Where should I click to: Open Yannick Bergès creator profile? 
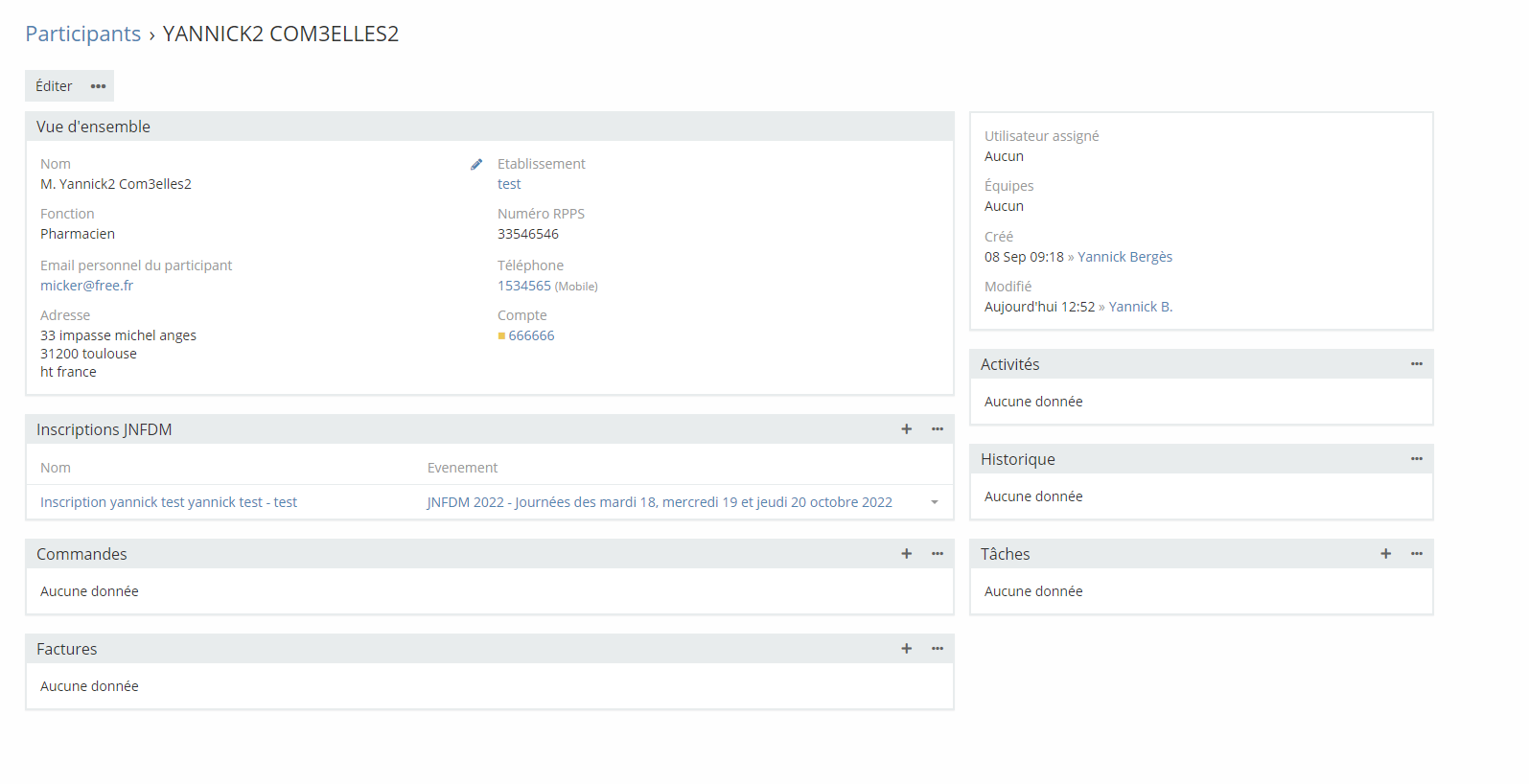coord(1124,257)
